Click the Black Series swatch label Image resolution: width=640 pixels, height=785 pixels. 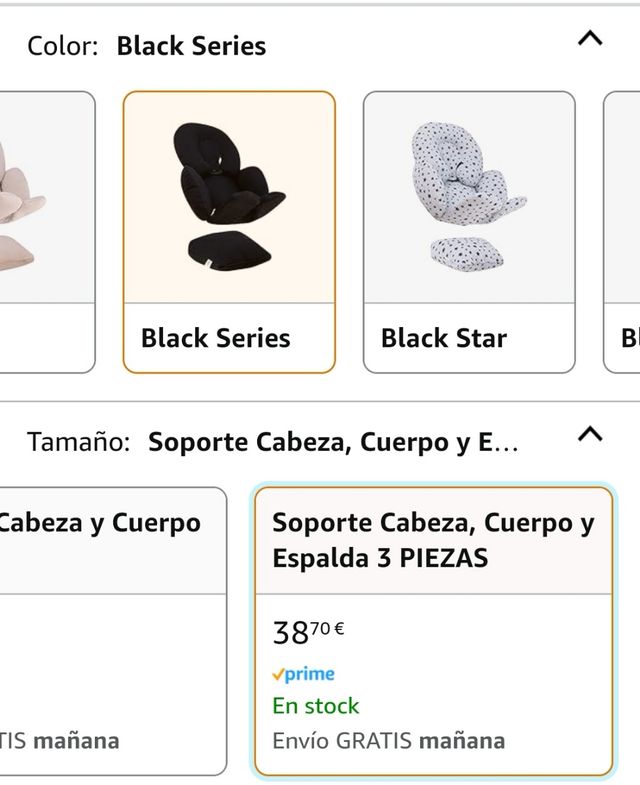[215, 338]
